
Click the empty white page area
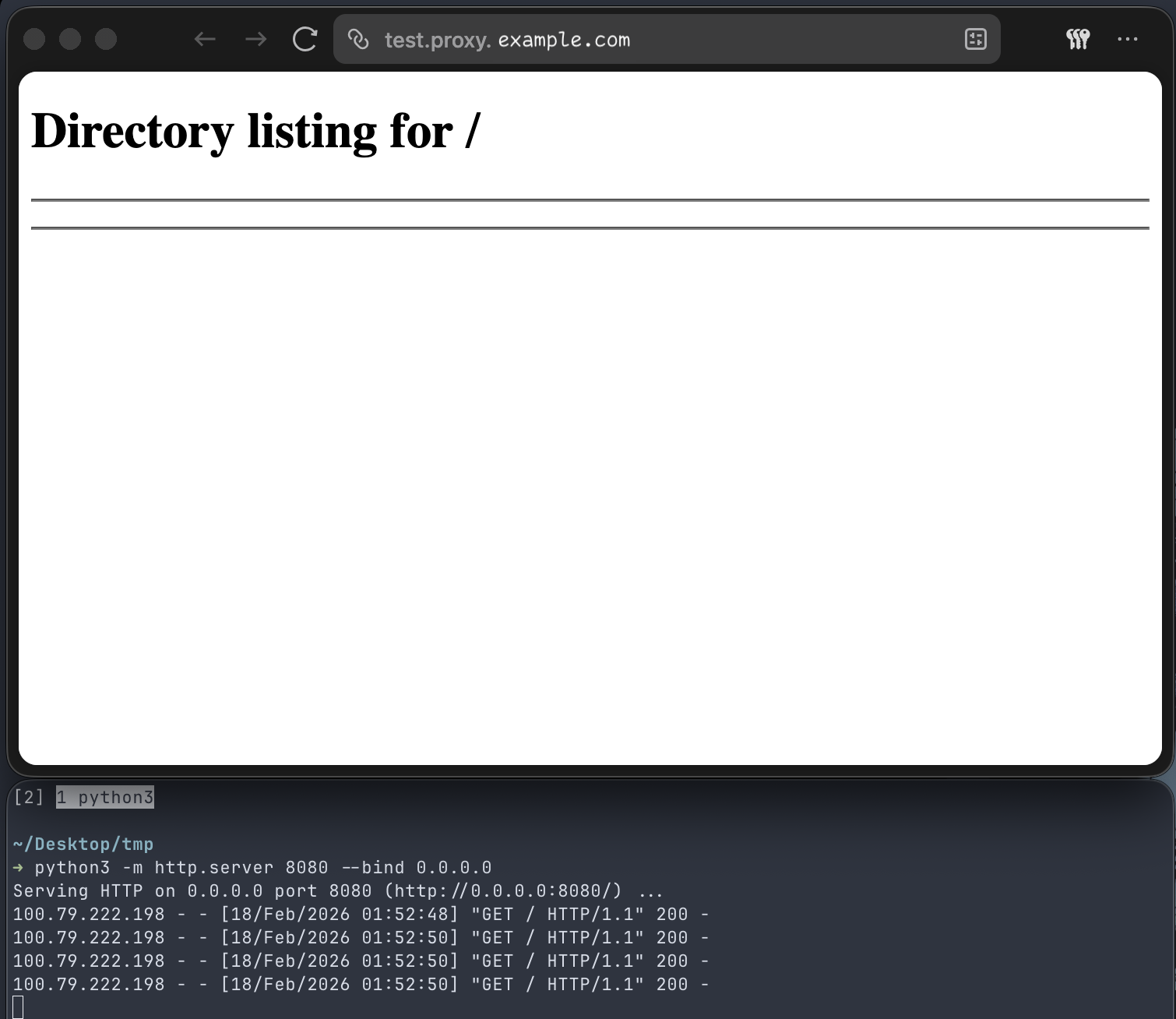(589, 483)
